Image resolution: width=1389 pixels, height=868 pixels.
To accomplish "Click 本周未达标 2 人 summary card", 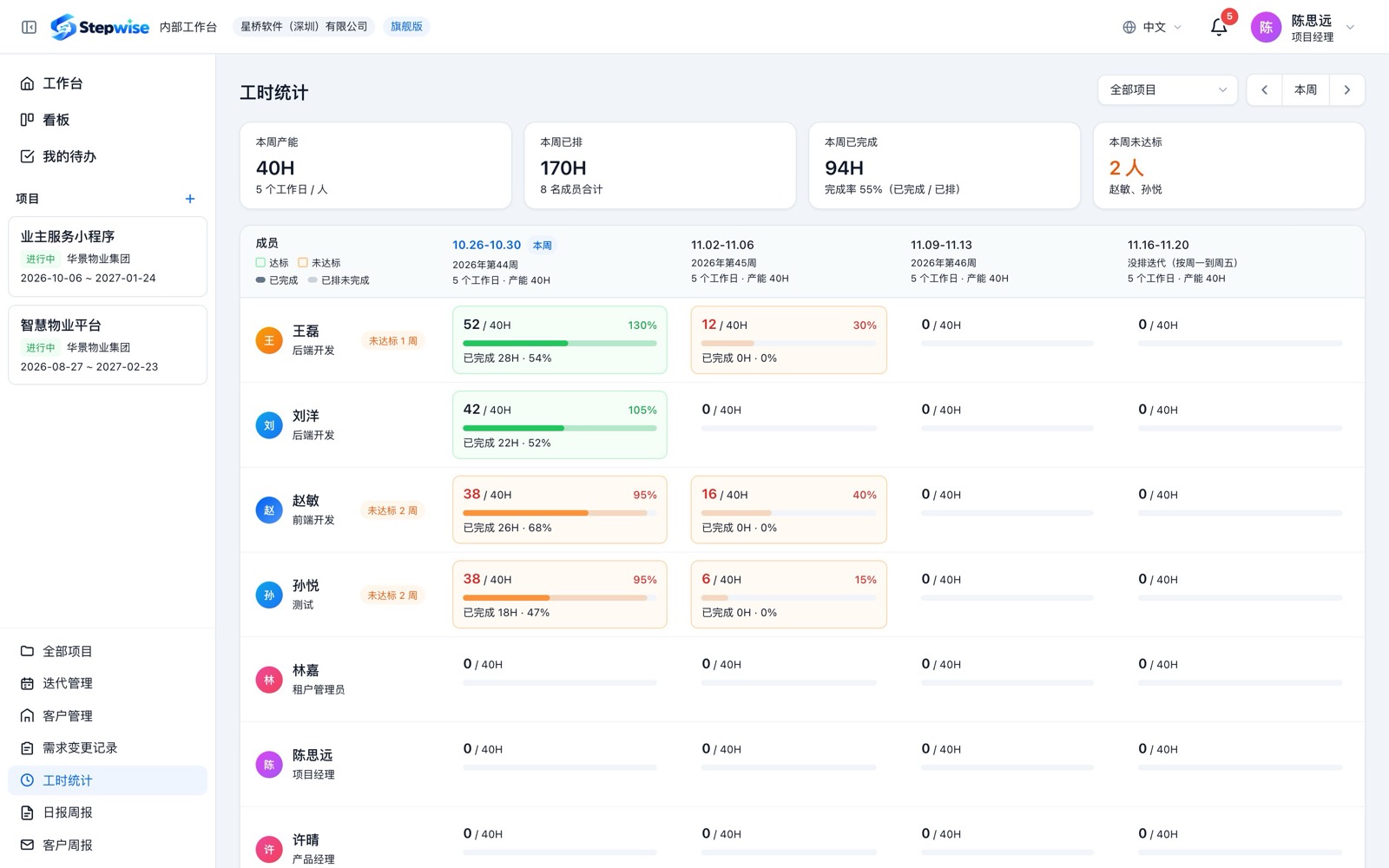I will (x=1228, y=165).
